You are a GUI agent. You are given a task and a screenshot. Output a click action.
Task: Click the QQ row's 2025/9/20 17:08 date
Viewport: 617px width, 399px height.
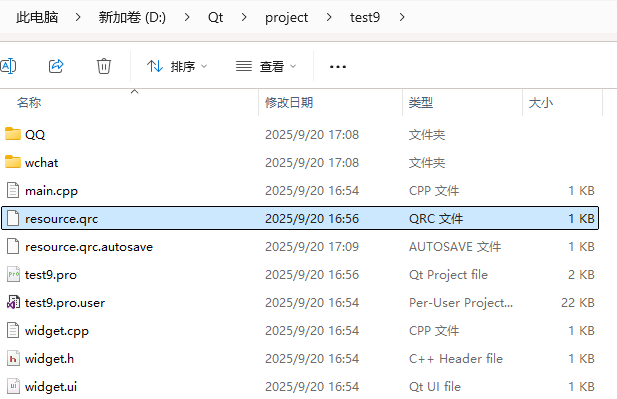(x=312, y=135)
